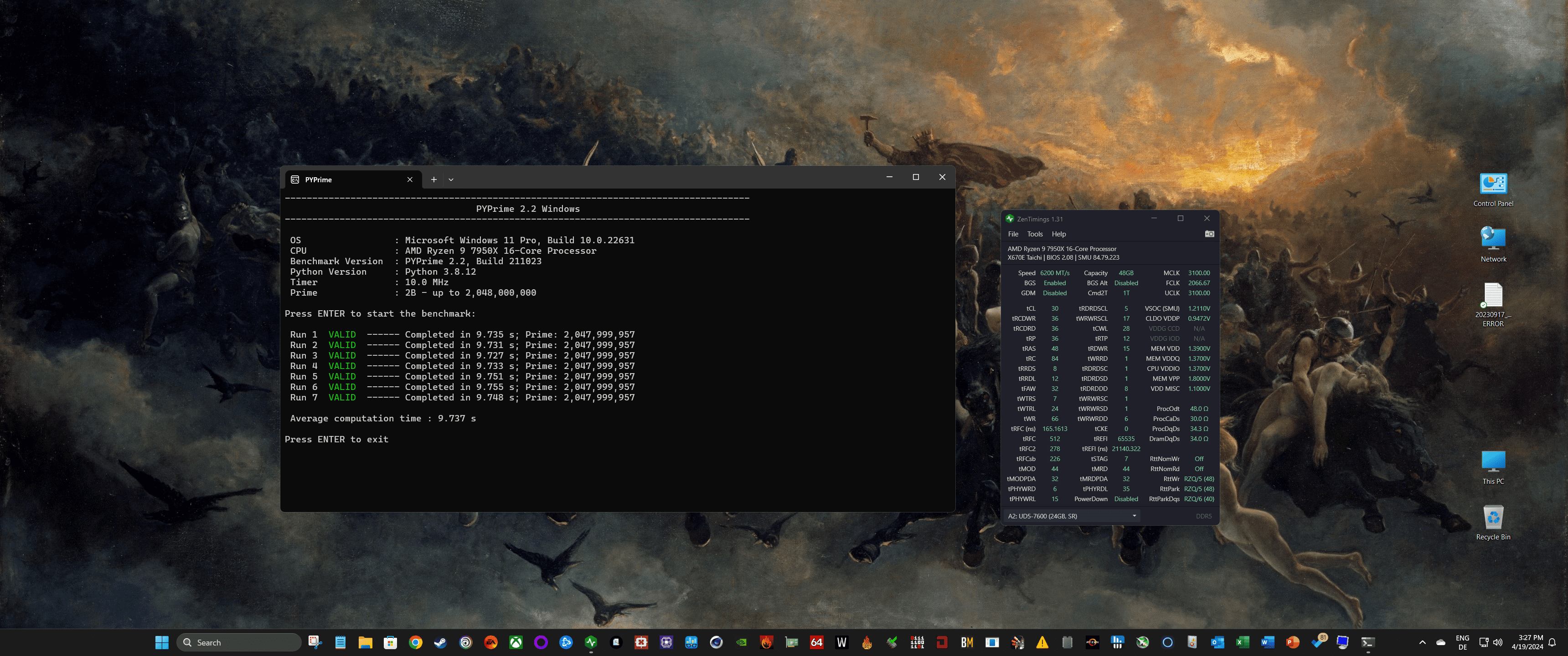The height and width of the screenshot is (656, 1568).
Task: Add a new terminal tab
Action: click(433, 179)
